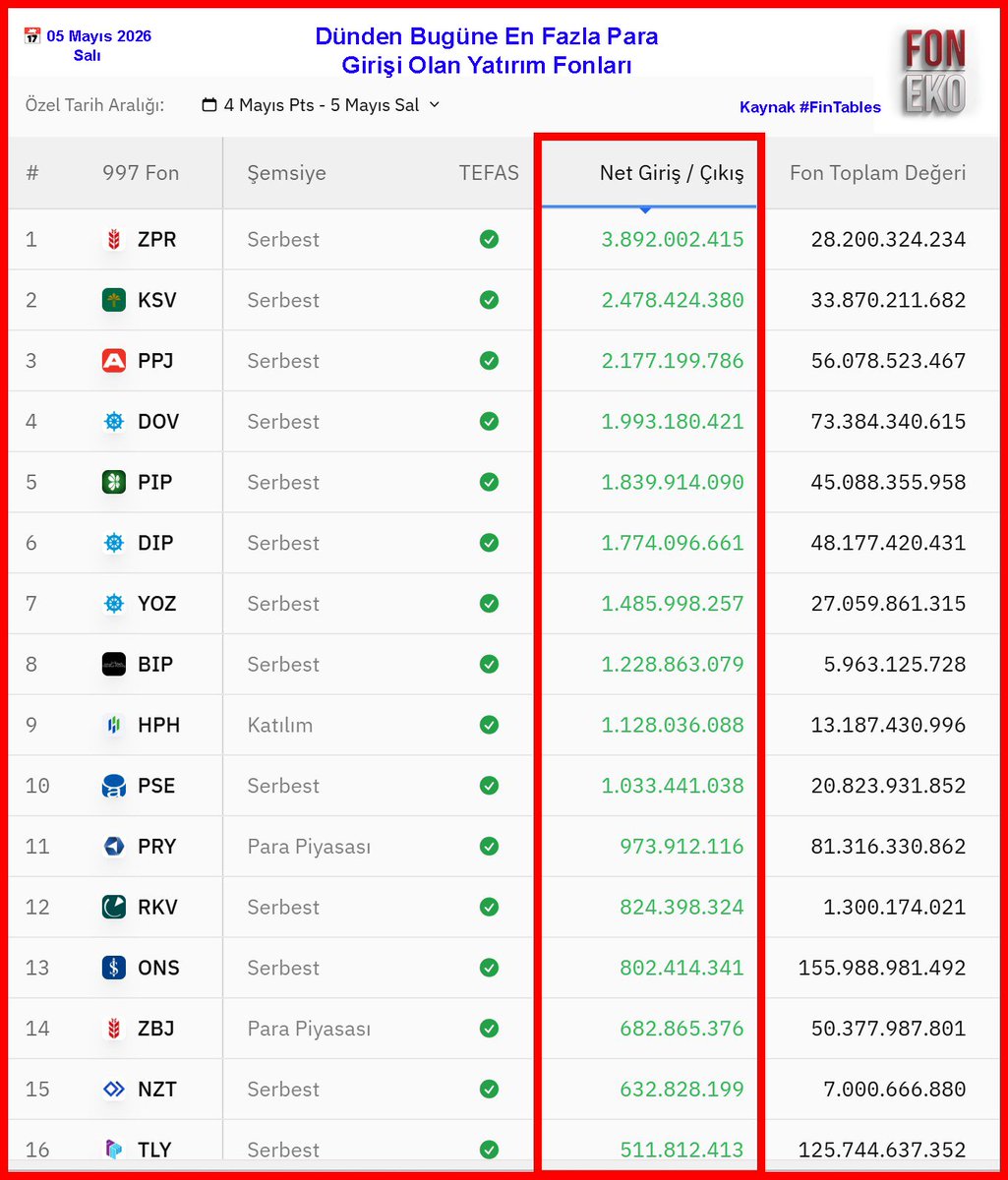Click the RKV fund logo icon
The image size is (1008, 1180).
click(114, 908)
